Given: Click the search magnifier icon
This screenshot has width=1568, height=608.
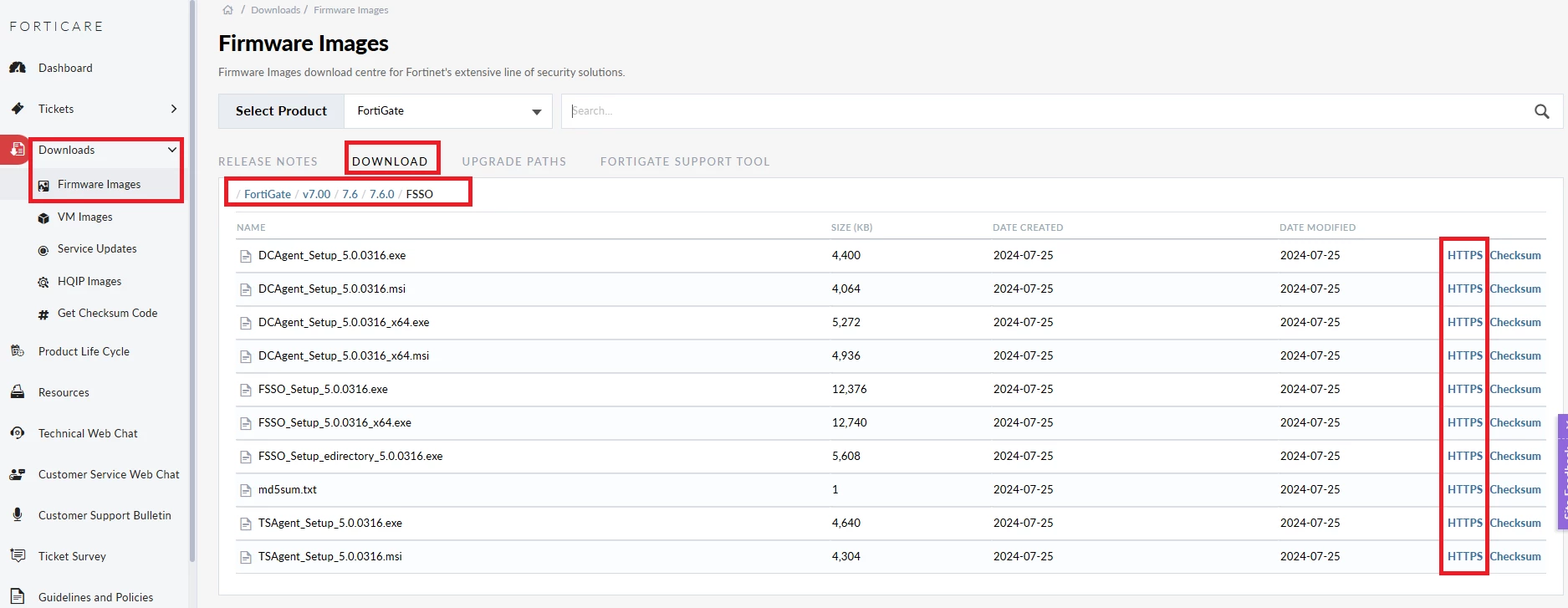Looking at the screenshot, I should tap(1542, 111).
